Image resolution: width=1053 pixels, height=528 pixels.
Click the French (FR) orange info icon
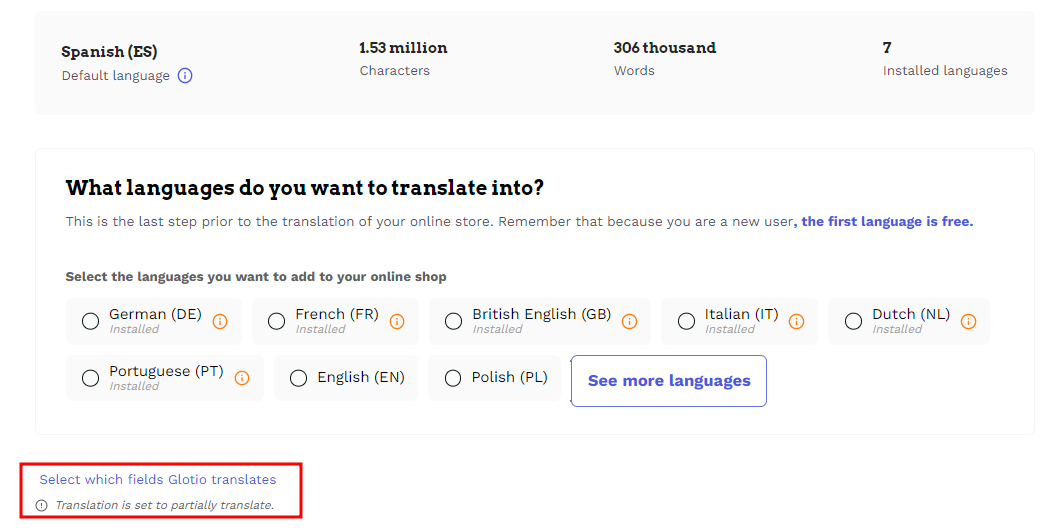[397, 322]
